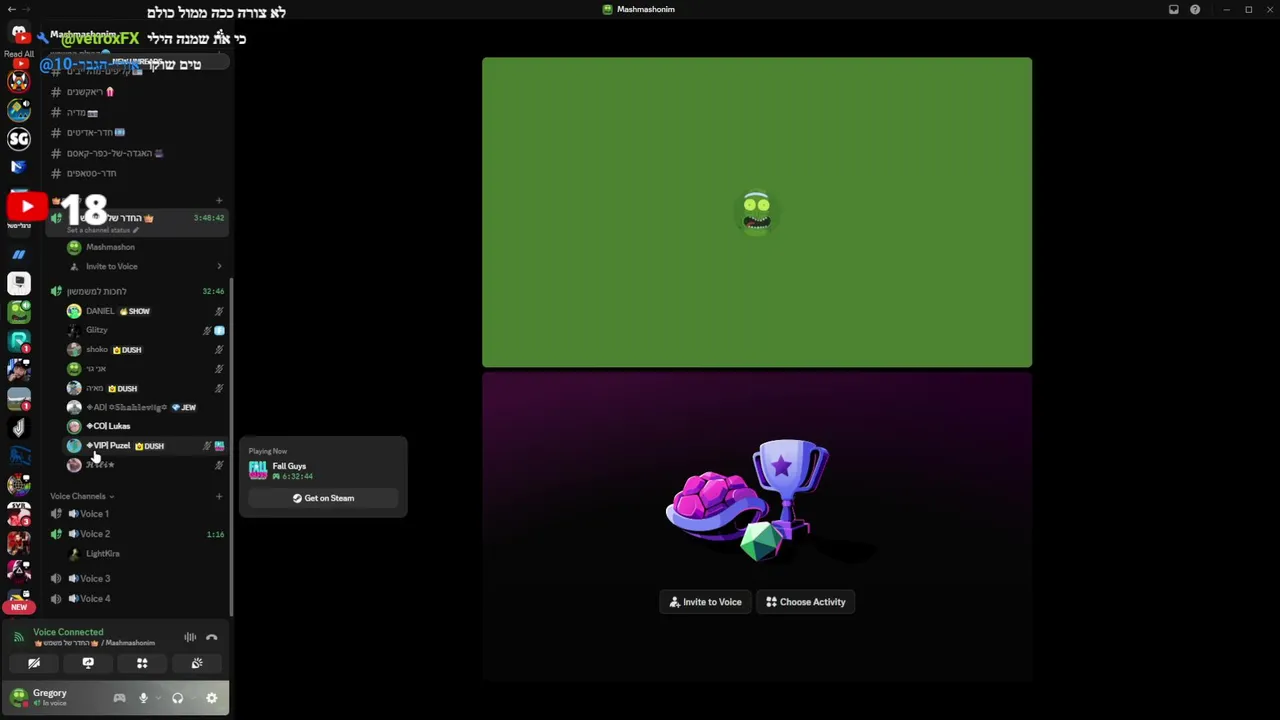Screen dimensions: 1280x720
Task: Click the Get on Steam button
Action: click(323, 498)
